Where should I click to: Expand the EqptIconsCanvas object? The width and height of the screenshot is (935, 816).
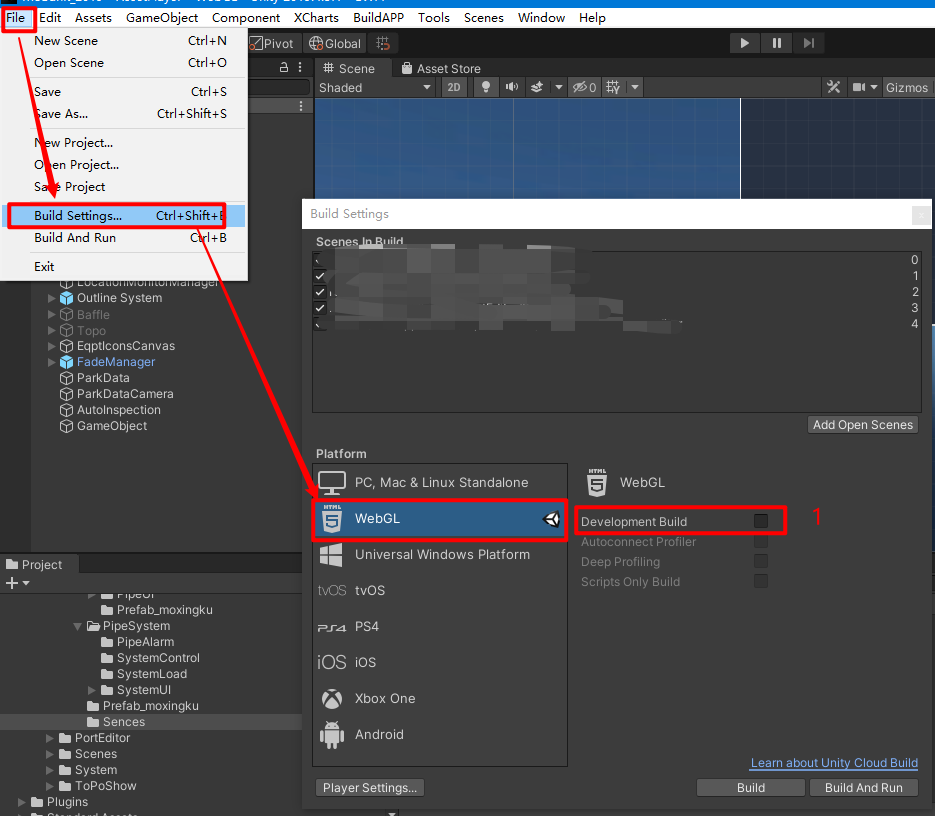point(52,346)
